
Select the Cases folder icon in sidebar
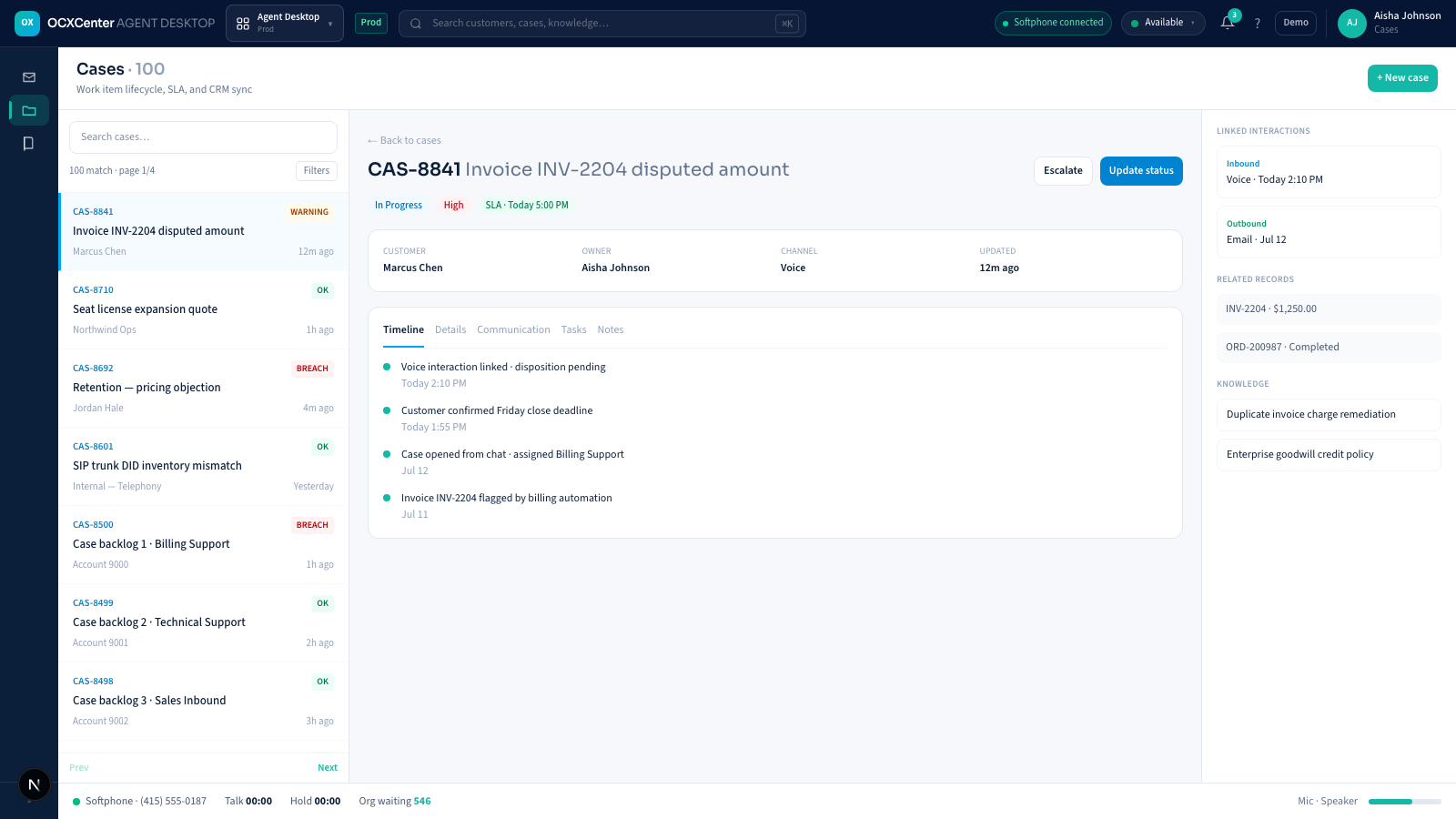(29, 111)
